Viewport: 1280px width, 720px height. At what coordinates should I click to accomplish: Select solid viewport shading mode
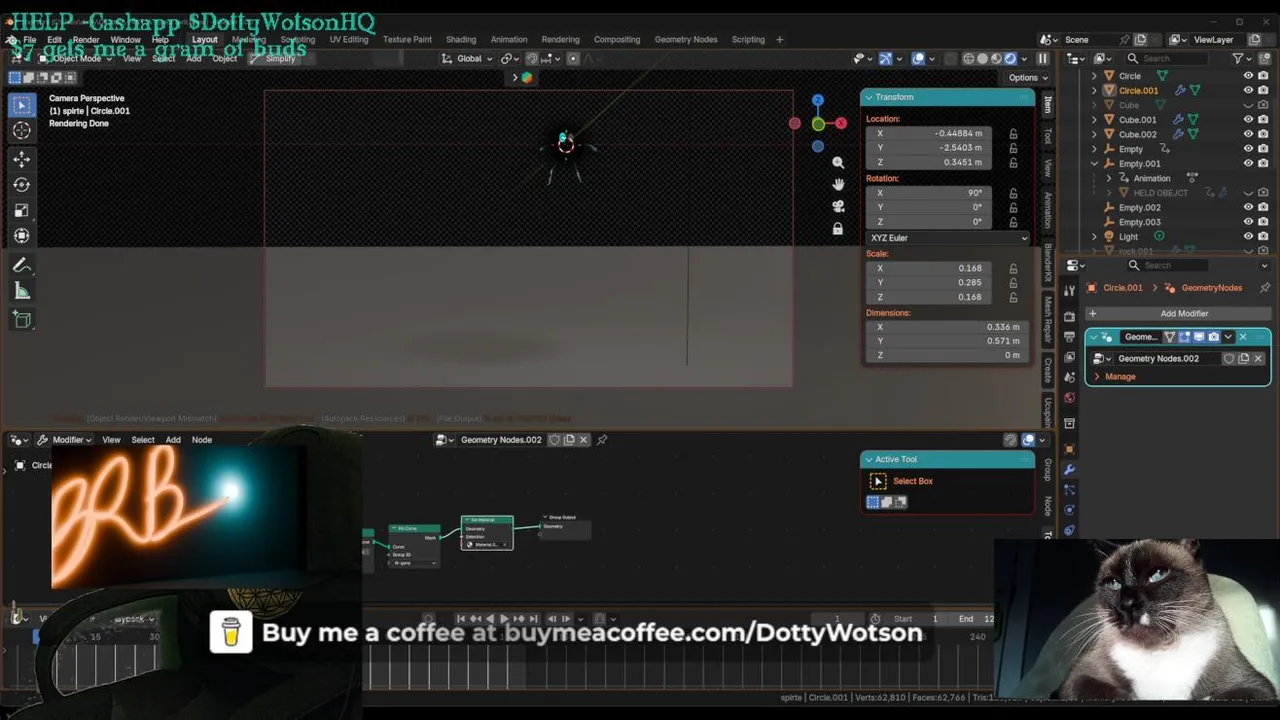(x=982, y=59)
